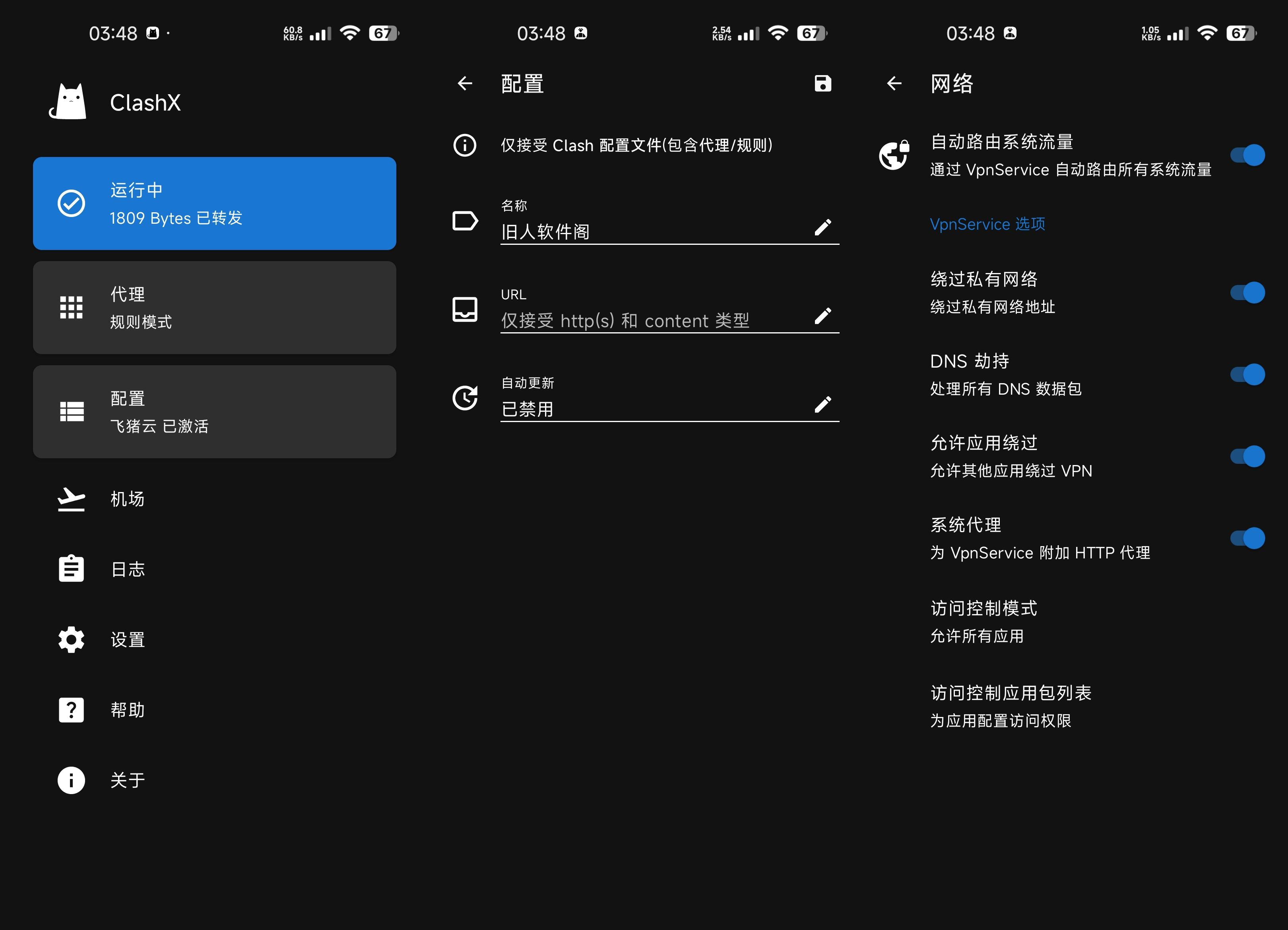
Task: Click the proxy grid icon
Action: tap(72, 307)
